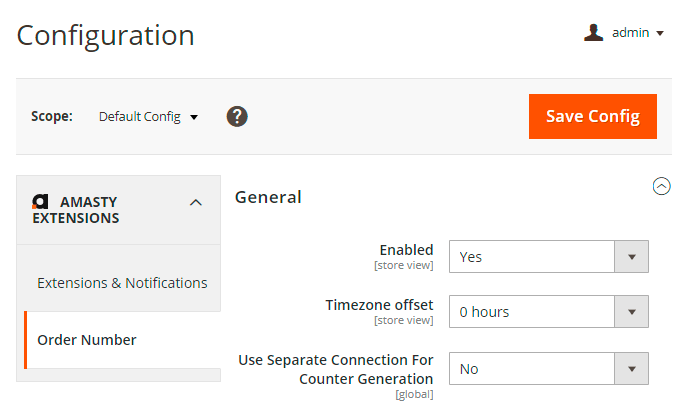Click the Timezone offset field label
The width and height of the screenshot is (685, 417).
click(x=379, y=305)
